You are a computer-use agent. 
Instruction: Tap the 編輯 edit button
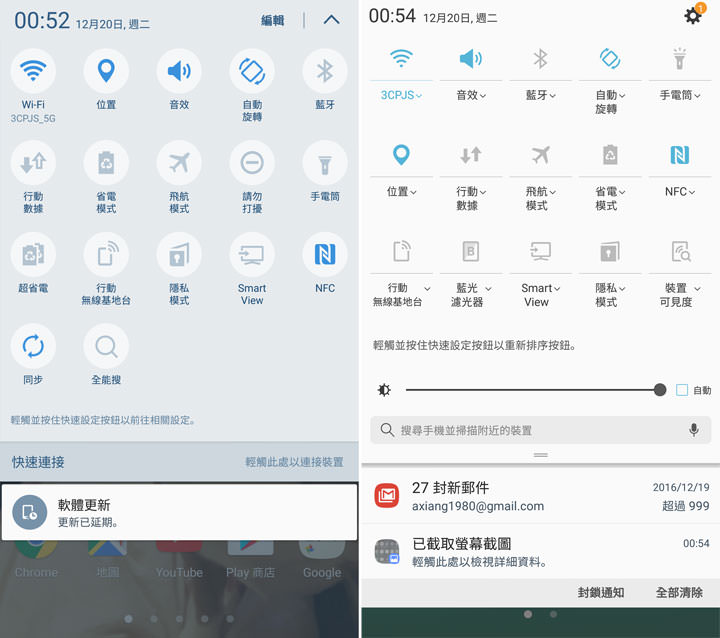(272, 20)
